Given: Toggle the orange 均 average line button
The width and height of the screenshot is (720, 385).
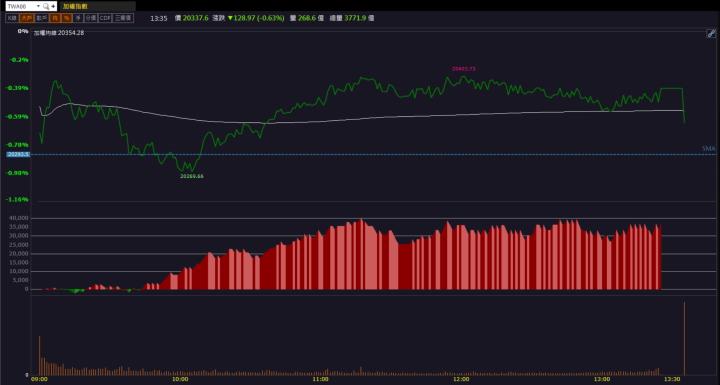Looking at the screenshot, I should pos(55,18).
